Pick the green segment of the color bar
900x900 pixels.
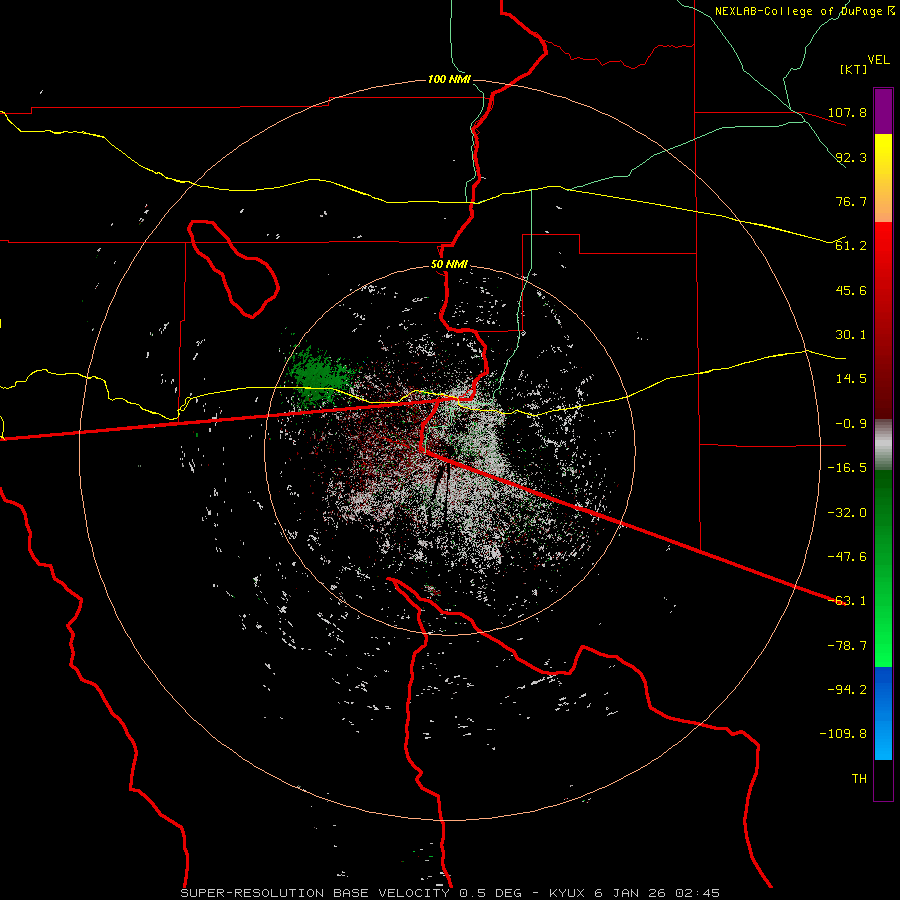pyautogui.click(x=883, y=568)
